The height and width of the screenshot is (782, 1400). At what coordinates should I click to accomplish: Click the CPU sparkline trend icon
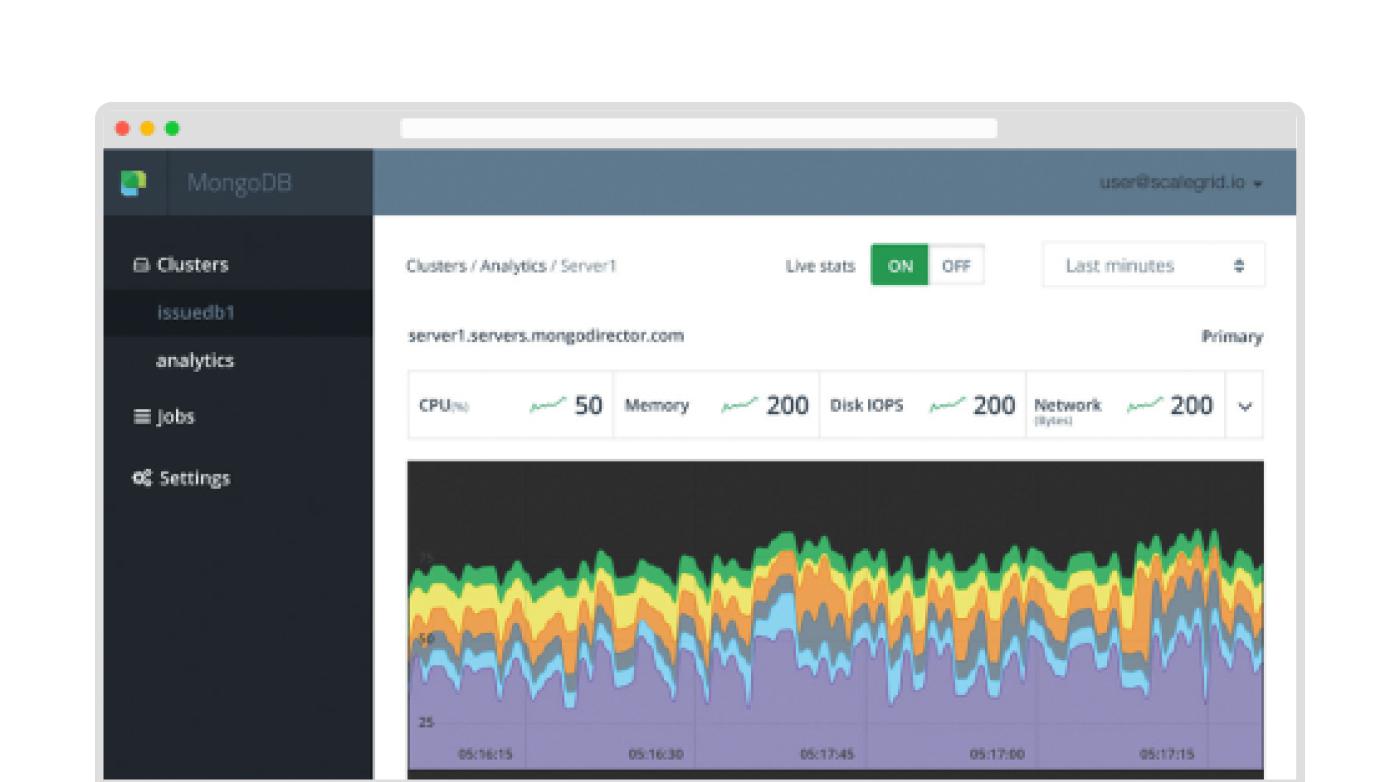547,405
